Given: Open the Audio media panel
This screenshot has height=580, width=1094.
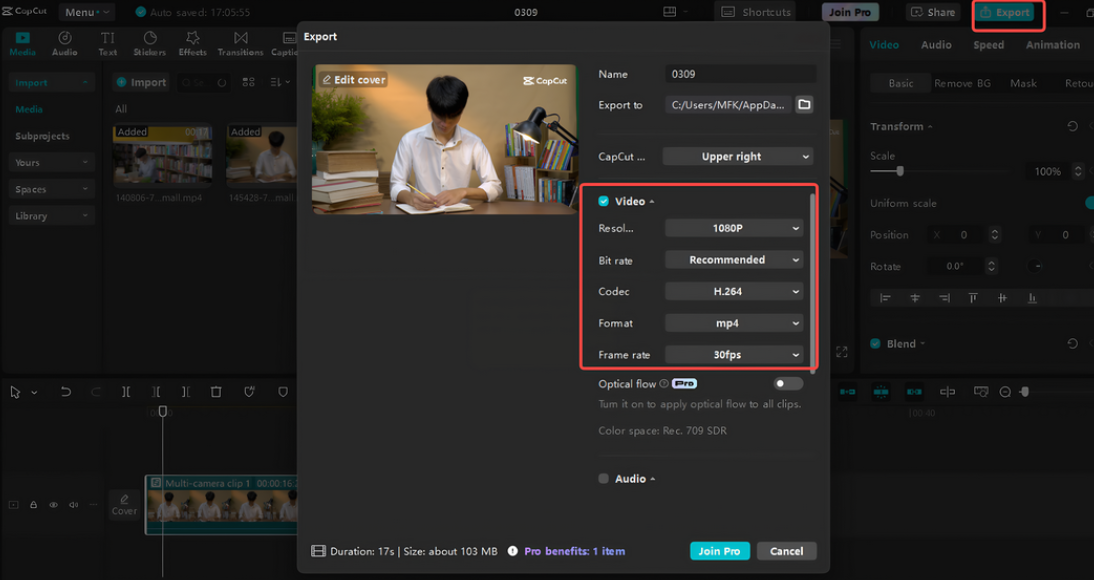Looking at the screenshot, I should 64,43.
